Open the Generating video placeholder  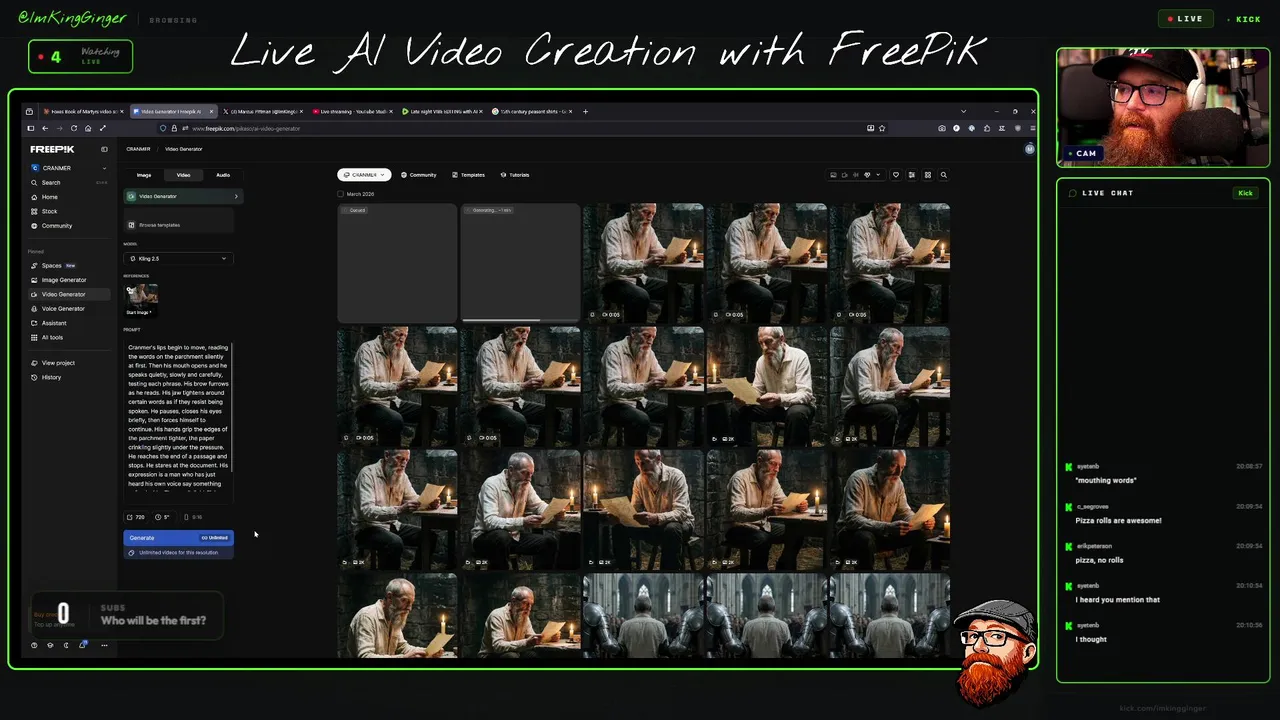point(520,263)
